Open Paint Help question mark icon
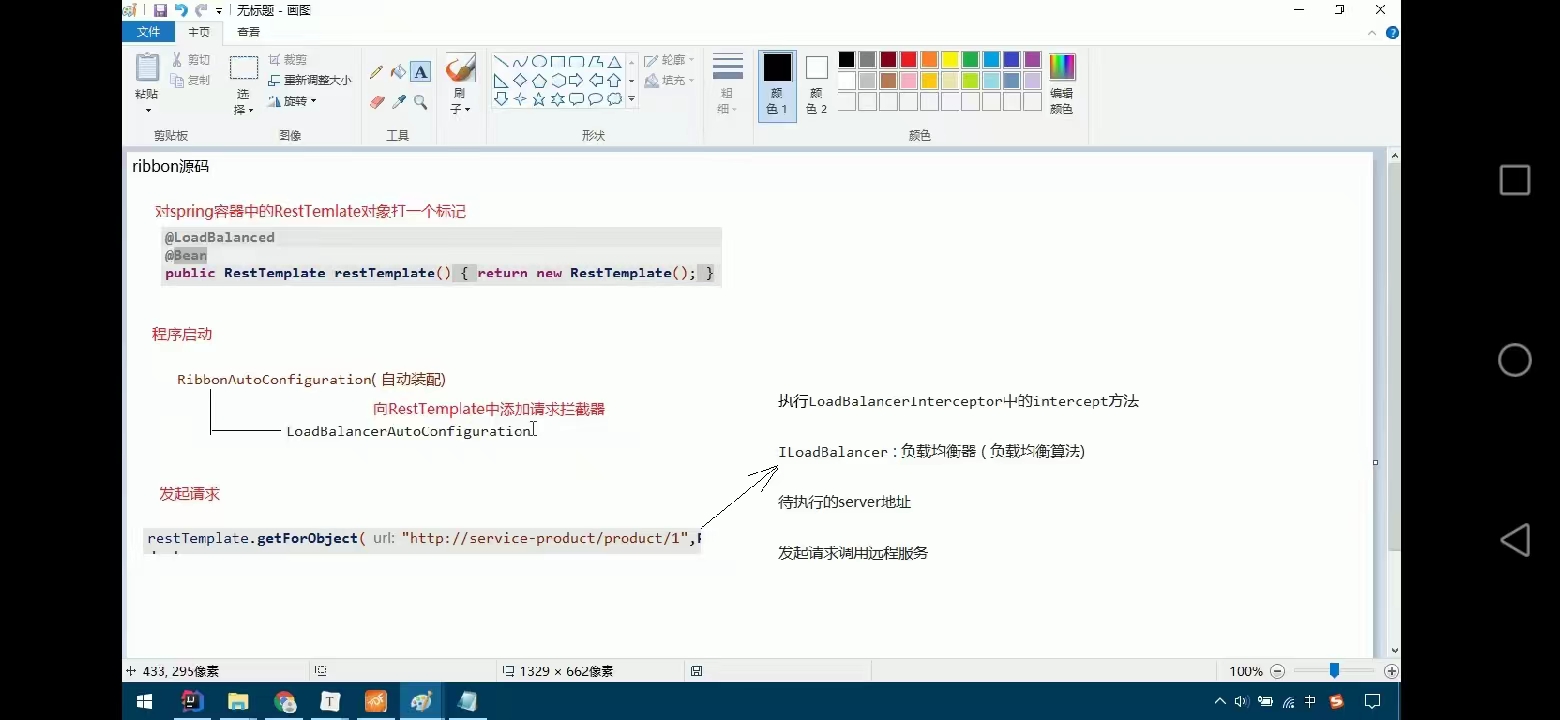1560x720 pixels. [x=1392, y=33]
